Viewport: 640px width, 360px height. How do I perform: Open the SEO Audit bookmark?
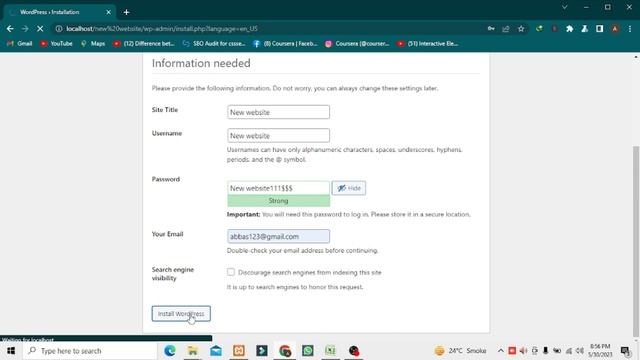coord(214,43)
